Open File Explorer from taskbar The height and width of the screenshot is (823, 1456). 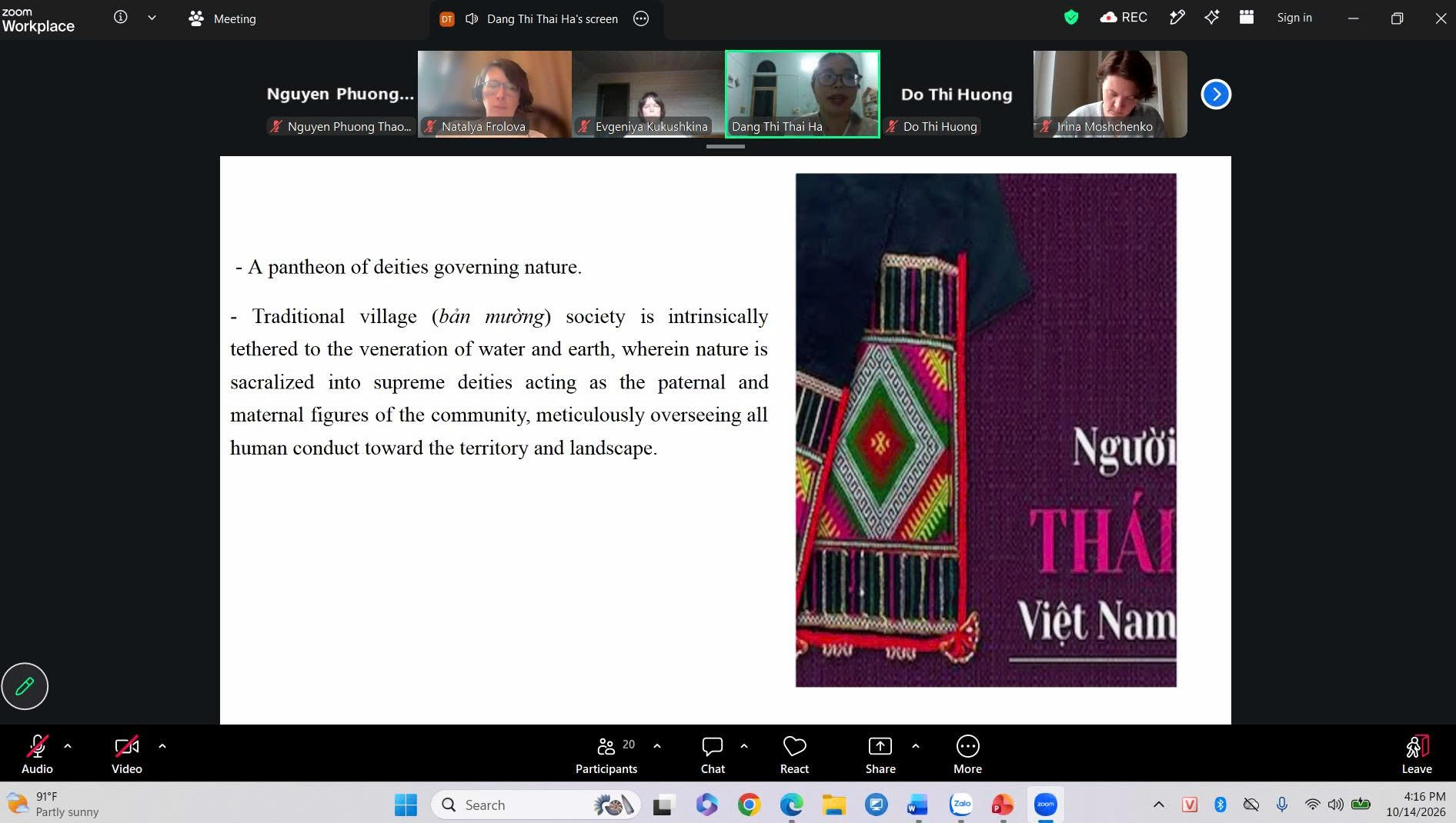(834, 805)
